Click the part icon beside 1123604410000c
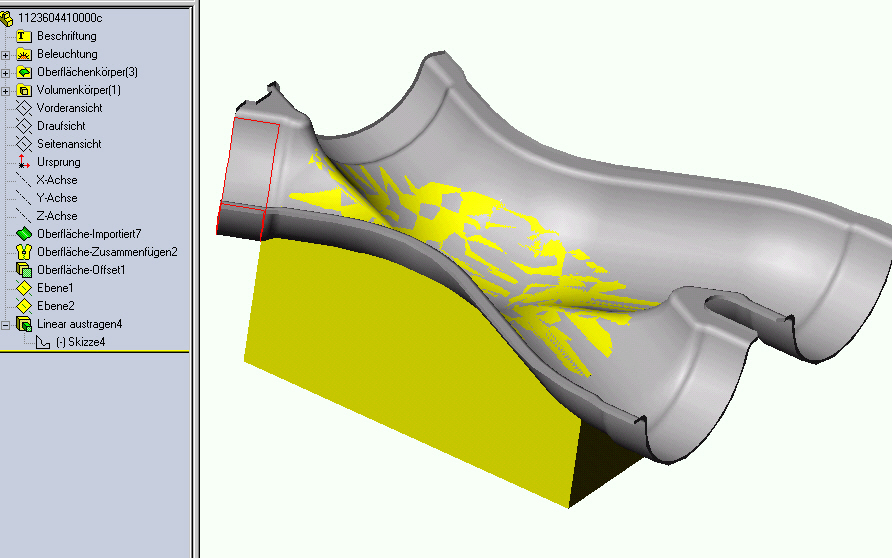This screenshot has width=892, height=558. [x=6, y=19]
